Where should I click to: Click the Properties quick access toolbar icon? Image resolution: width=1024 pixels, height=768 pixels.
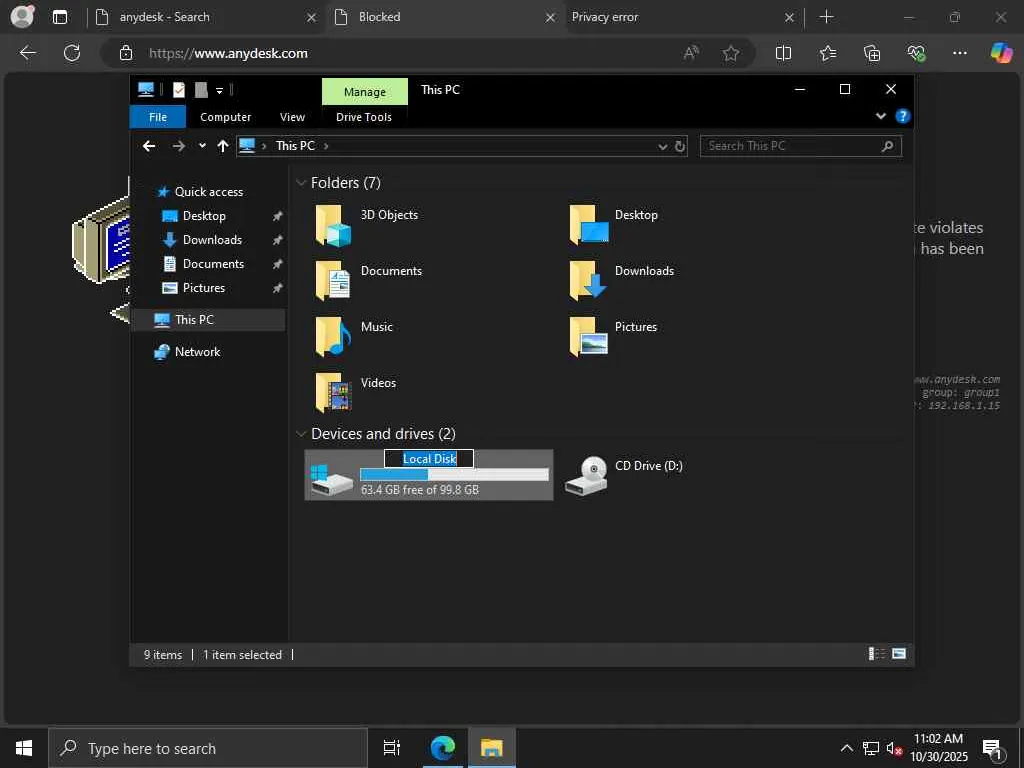tap(178, 90)
